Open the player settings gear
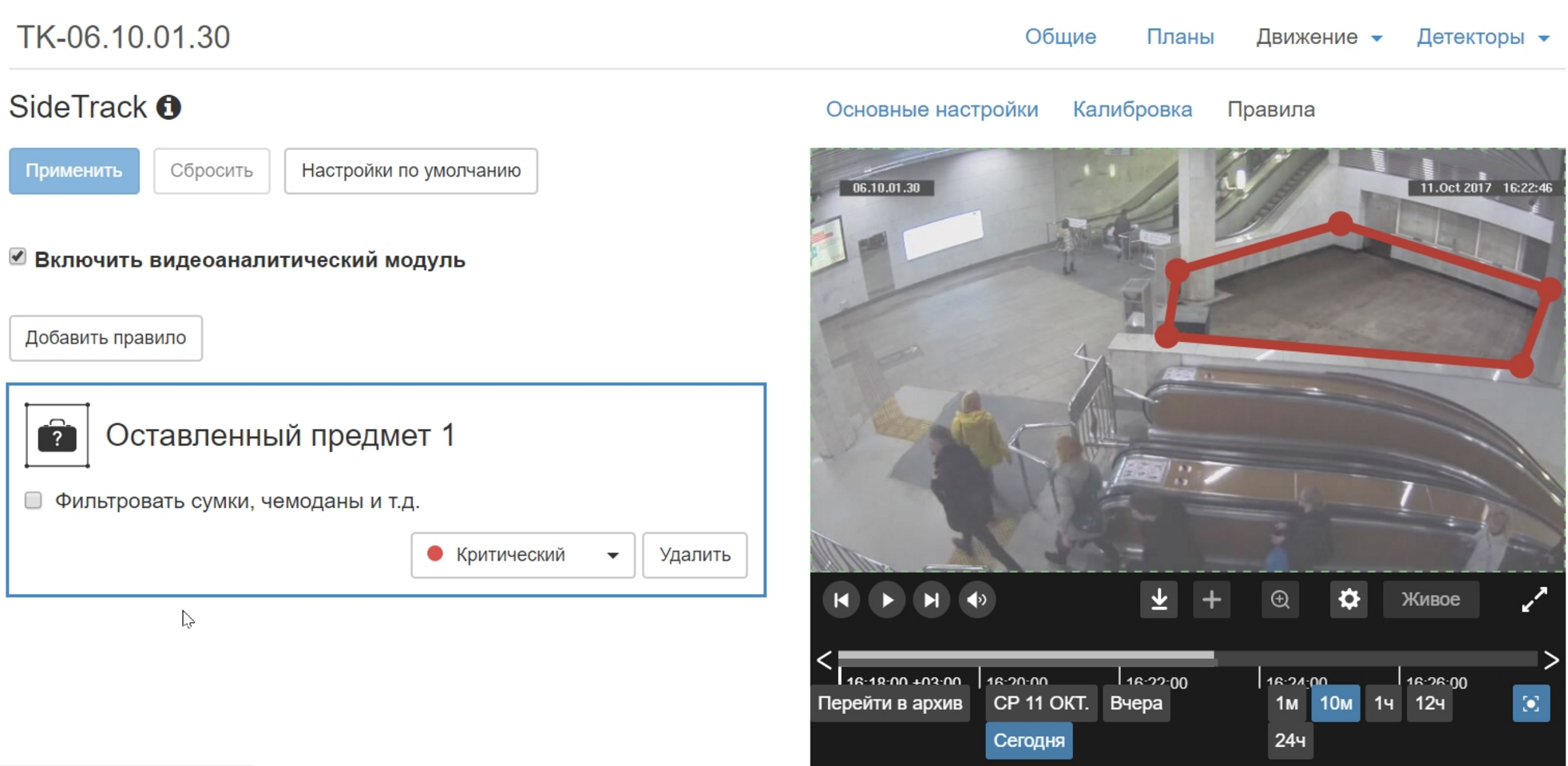 [x=1348, y=600]
